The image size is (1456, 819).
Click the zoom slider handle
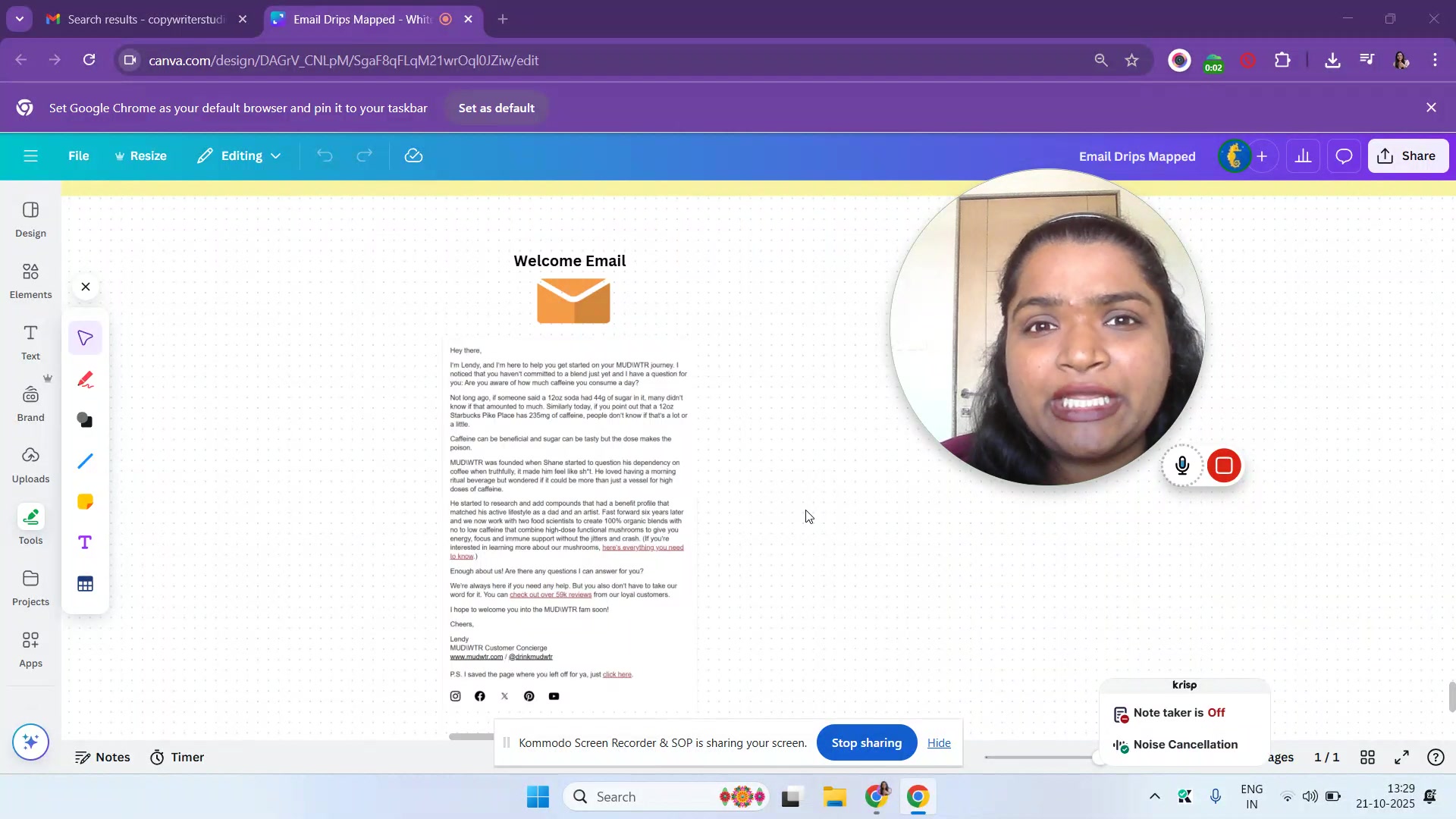pos(1098,758)
